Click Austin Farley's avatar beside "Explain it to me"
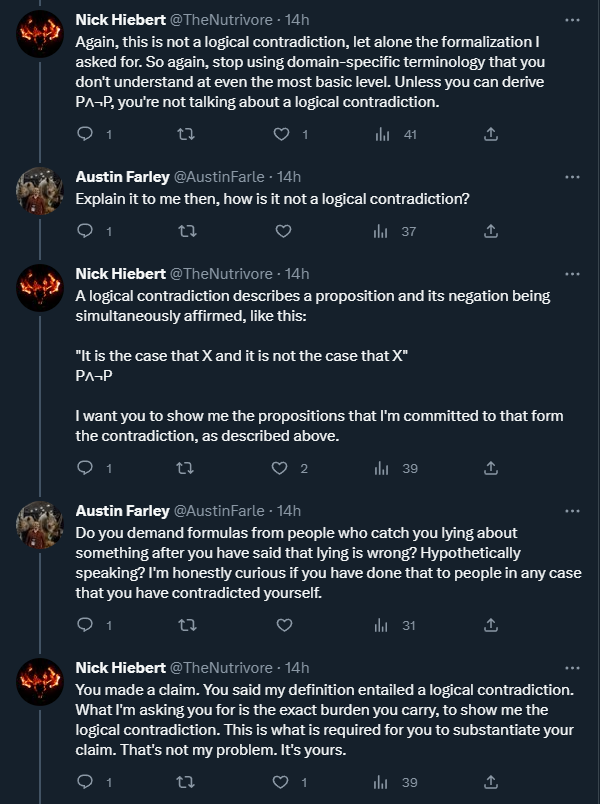 point(42,190)
